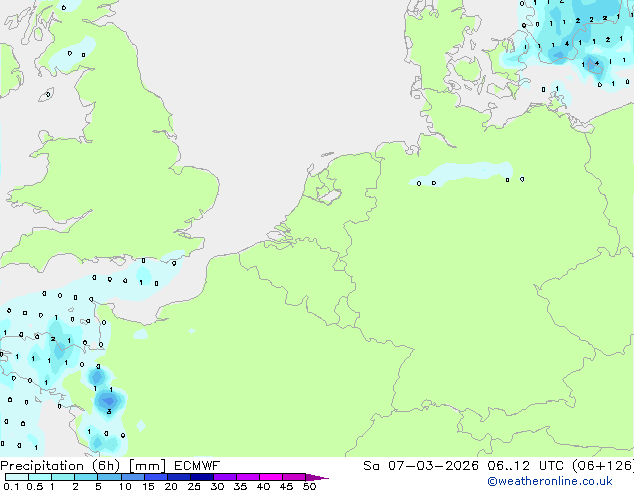
Task: Click the '0.1' legend value label
Action: click(x=11, y=486)
